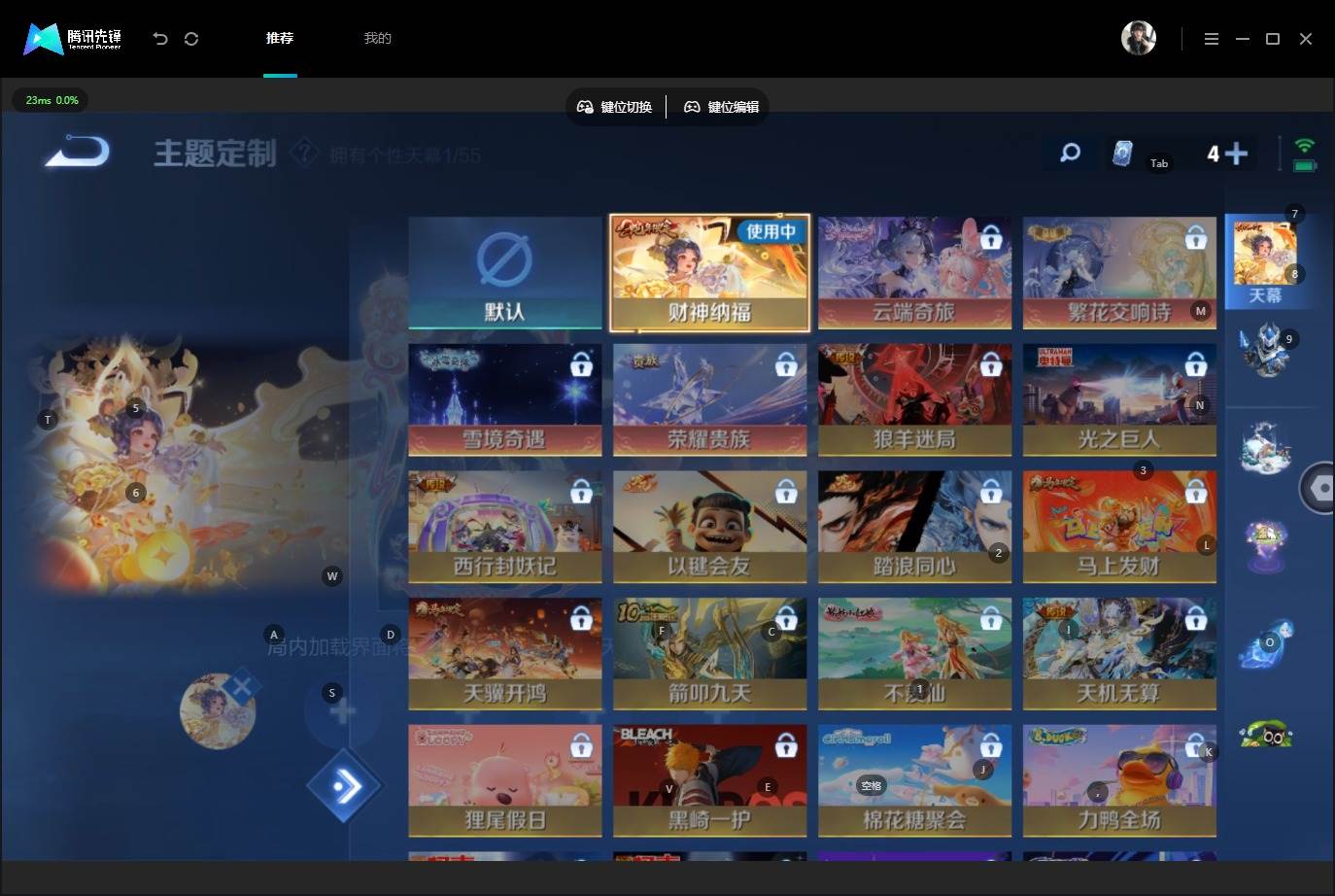Viewport: 1335px width, 896px height.
Task: Return using the in-game back arrow
Action: (77, 153)
